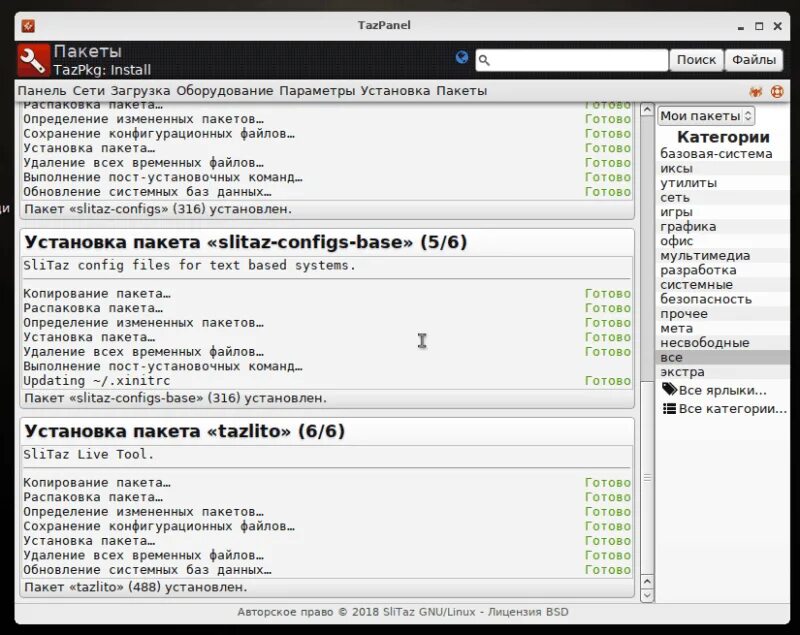Click the globe icon beside search field

tap(462, 57)
